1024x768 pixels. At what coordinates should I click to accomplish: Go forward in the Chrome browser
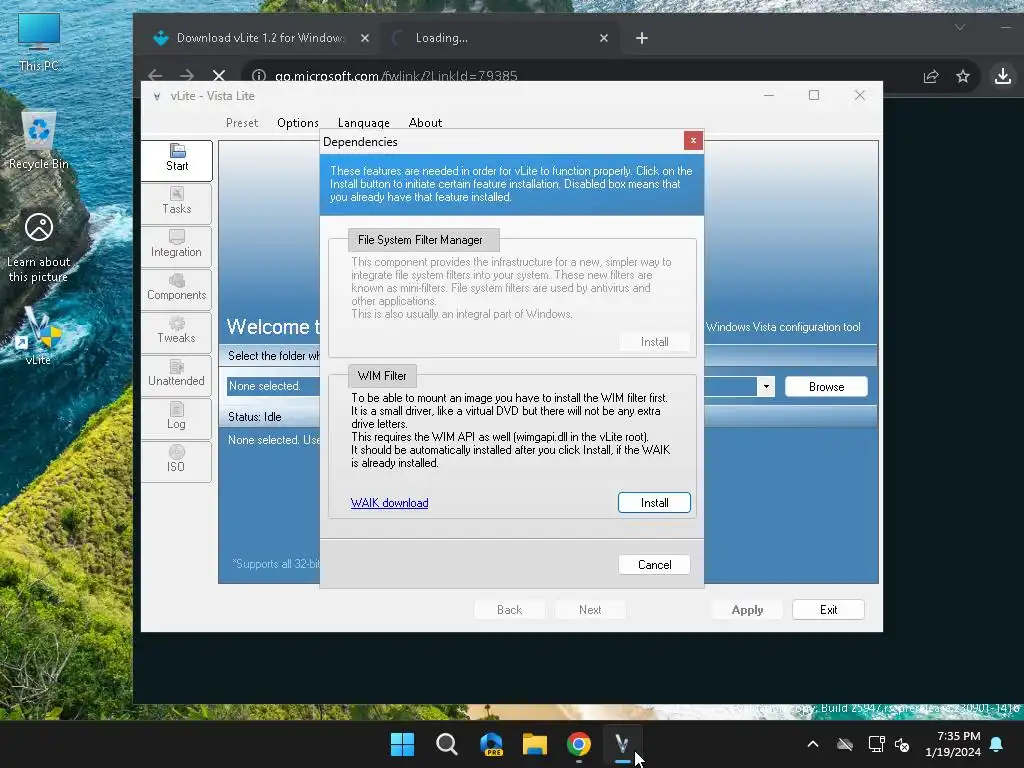pyautogui.click(x=187, y=76)
